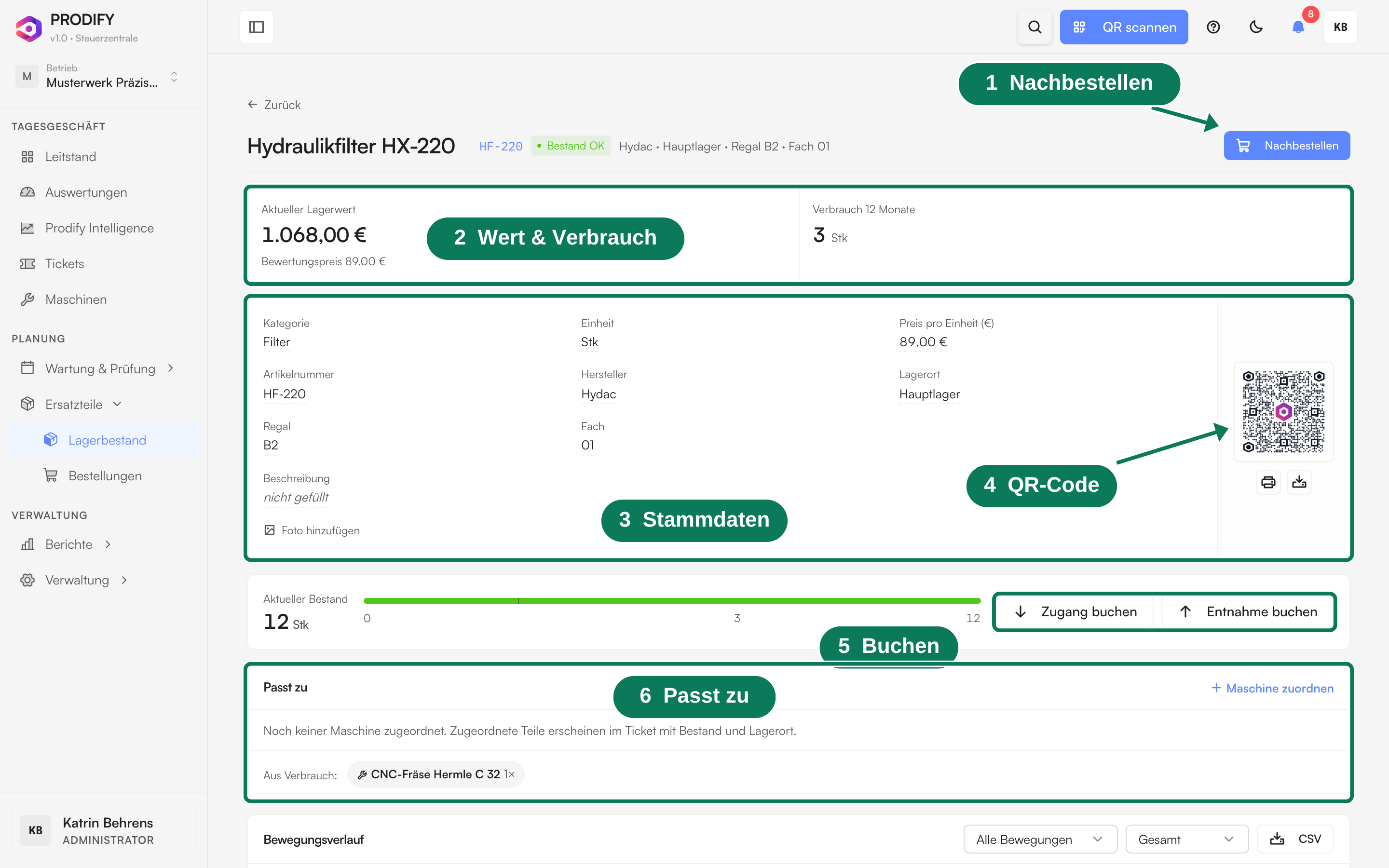The image size is (1389, 868).
Task: Open Bestellungen in sidebar
Action: (105, 476)
